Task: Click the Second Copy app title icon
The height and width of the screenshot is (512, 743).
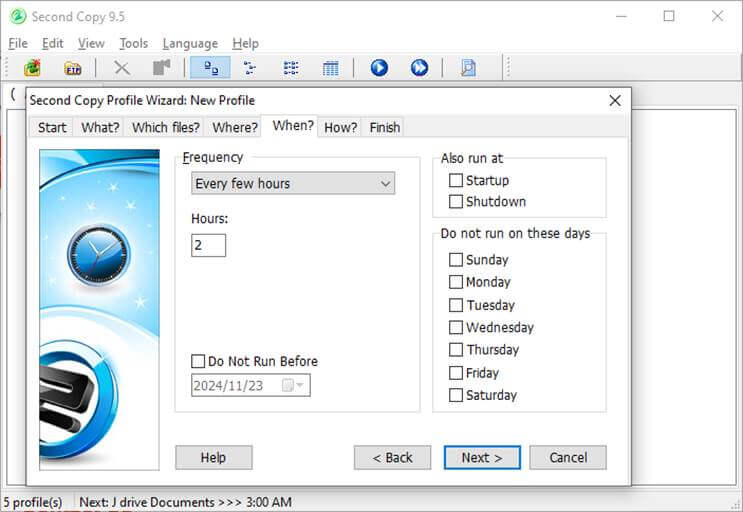Action: click(18, 17)
